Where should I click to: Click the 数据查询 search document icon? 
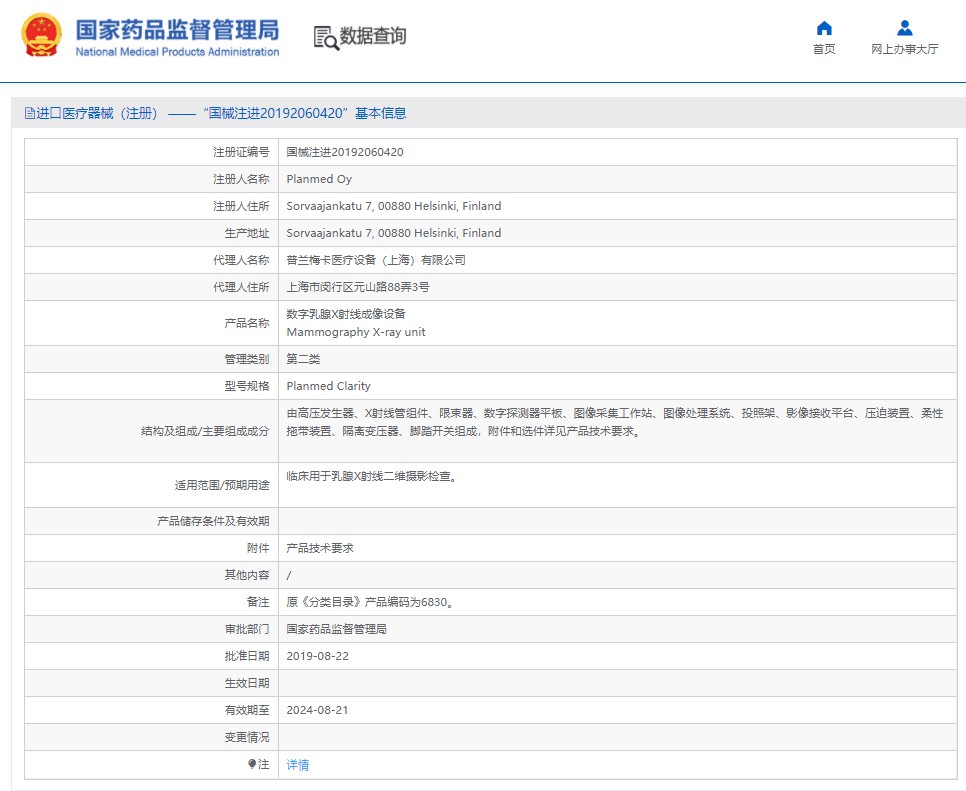point(326,38)
